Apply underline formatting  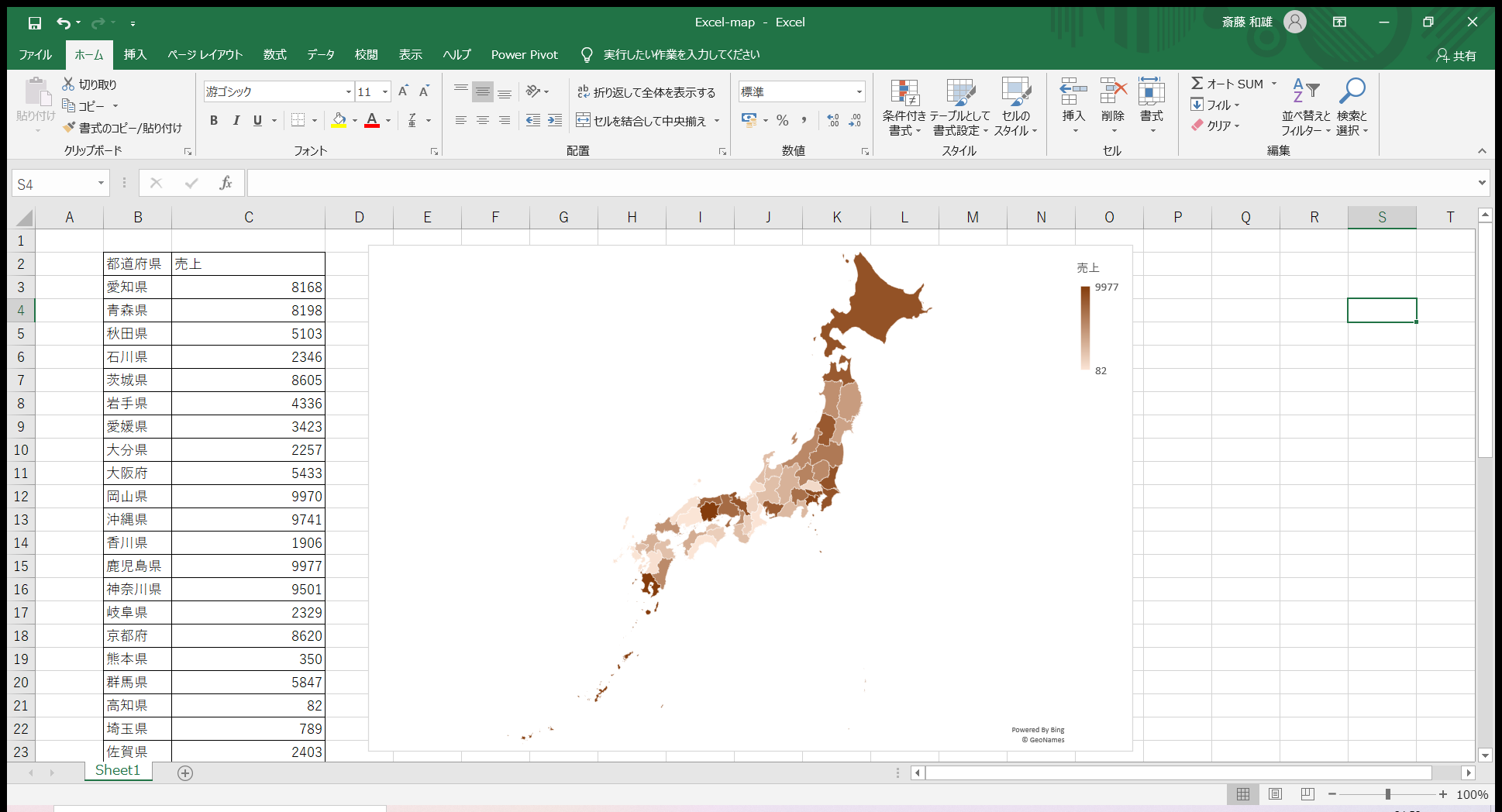257,120
